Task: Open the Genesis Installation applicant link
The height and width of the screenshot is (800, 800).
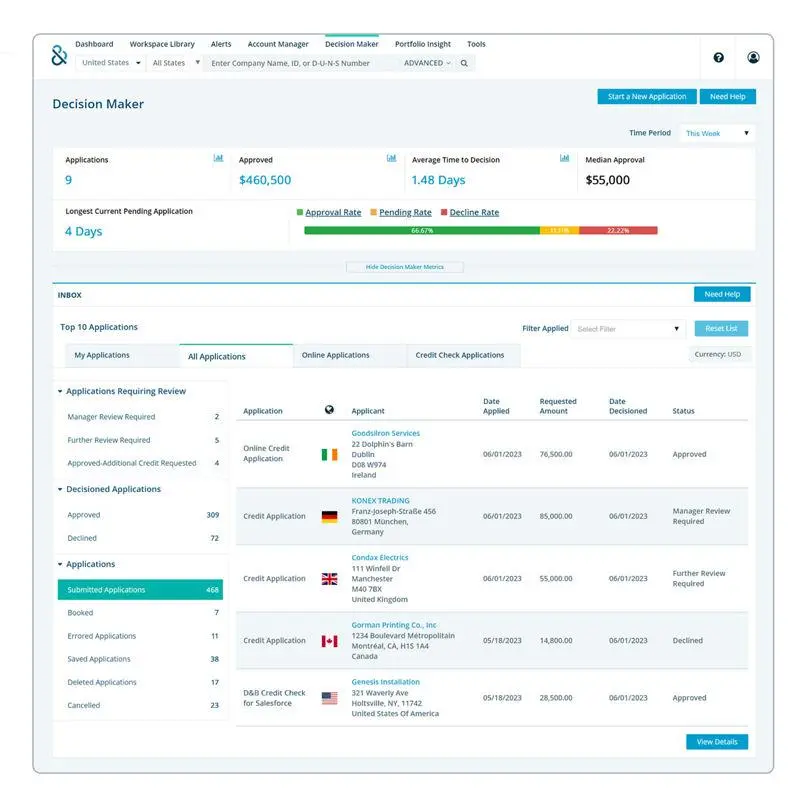Action: click(x=385, y=682)
